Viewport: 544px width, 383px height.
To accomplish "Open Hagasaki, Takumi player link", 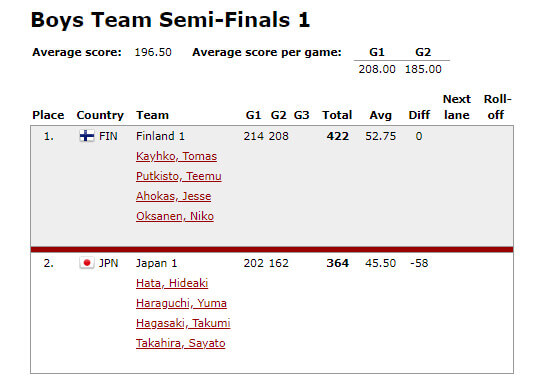I will (183, 323).
